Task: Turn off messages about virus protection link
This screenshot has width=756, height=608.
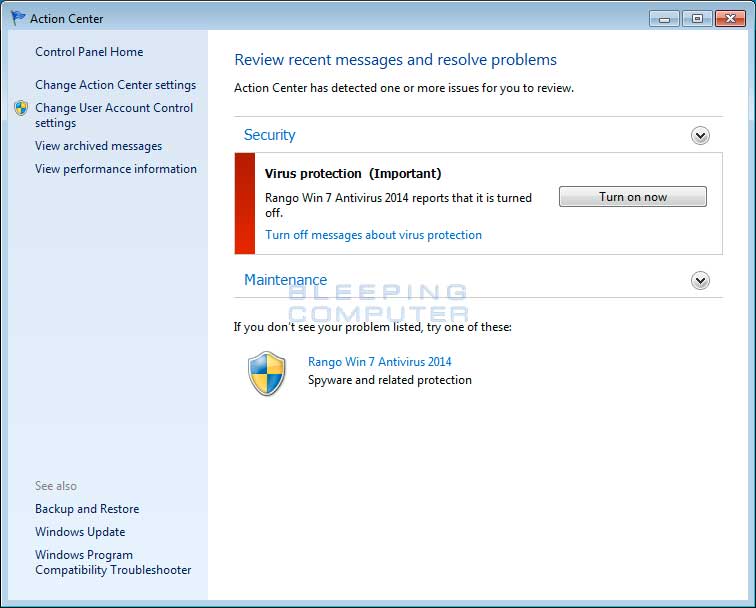Action: (x=373, y=235)
